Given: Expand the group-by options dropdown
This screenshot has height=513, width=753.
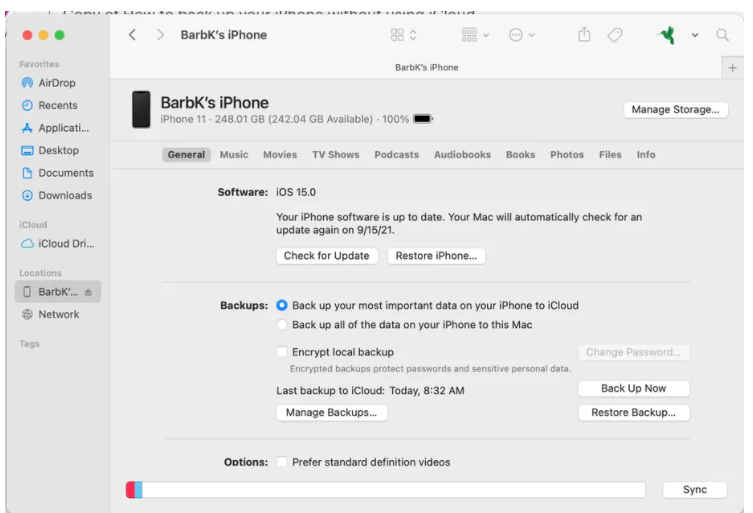Looking at the screenshot, I should tap(475, 35).
